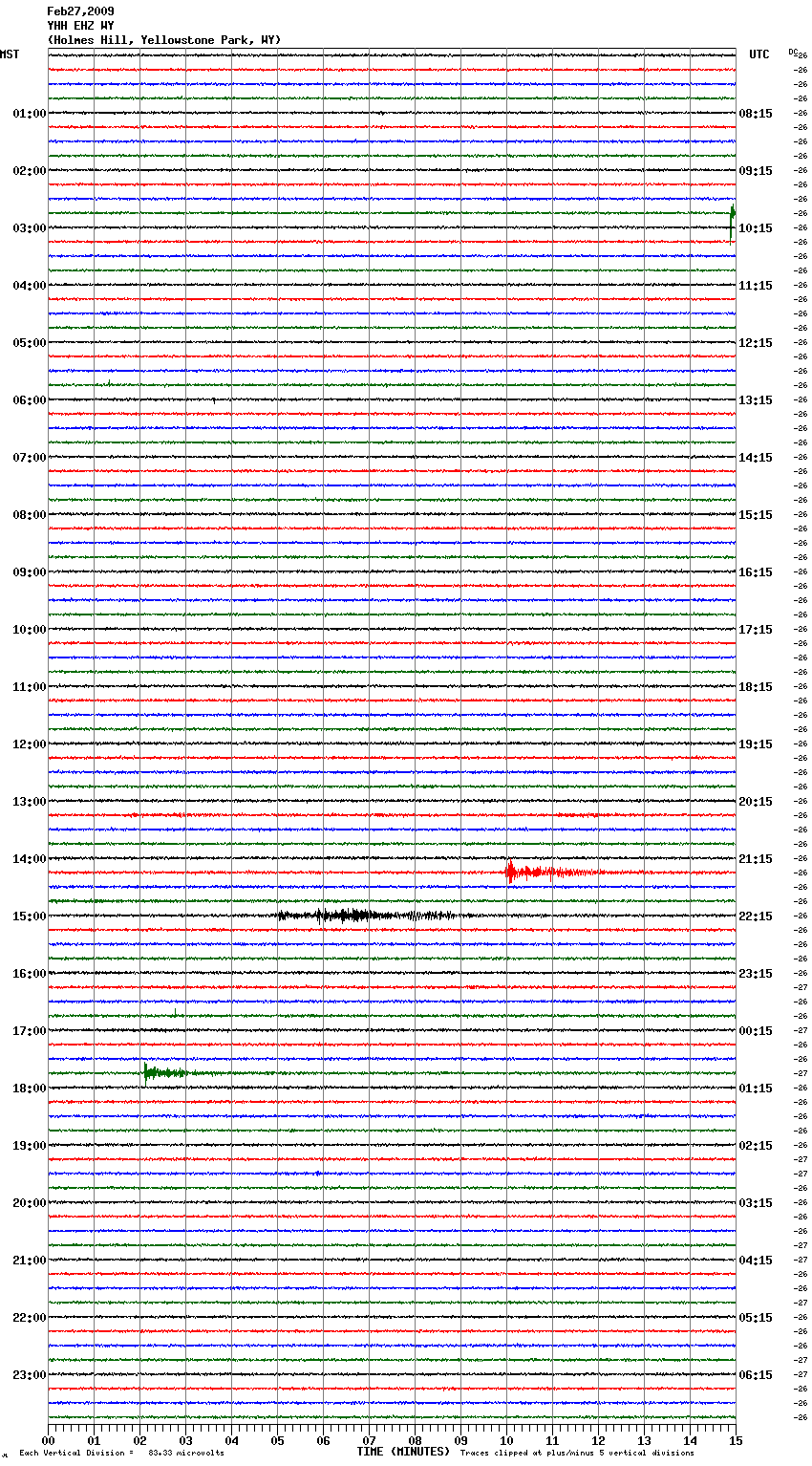Click the 23:00 MST time label
The image size is (812, 1466).
[x=30, y=1375]
